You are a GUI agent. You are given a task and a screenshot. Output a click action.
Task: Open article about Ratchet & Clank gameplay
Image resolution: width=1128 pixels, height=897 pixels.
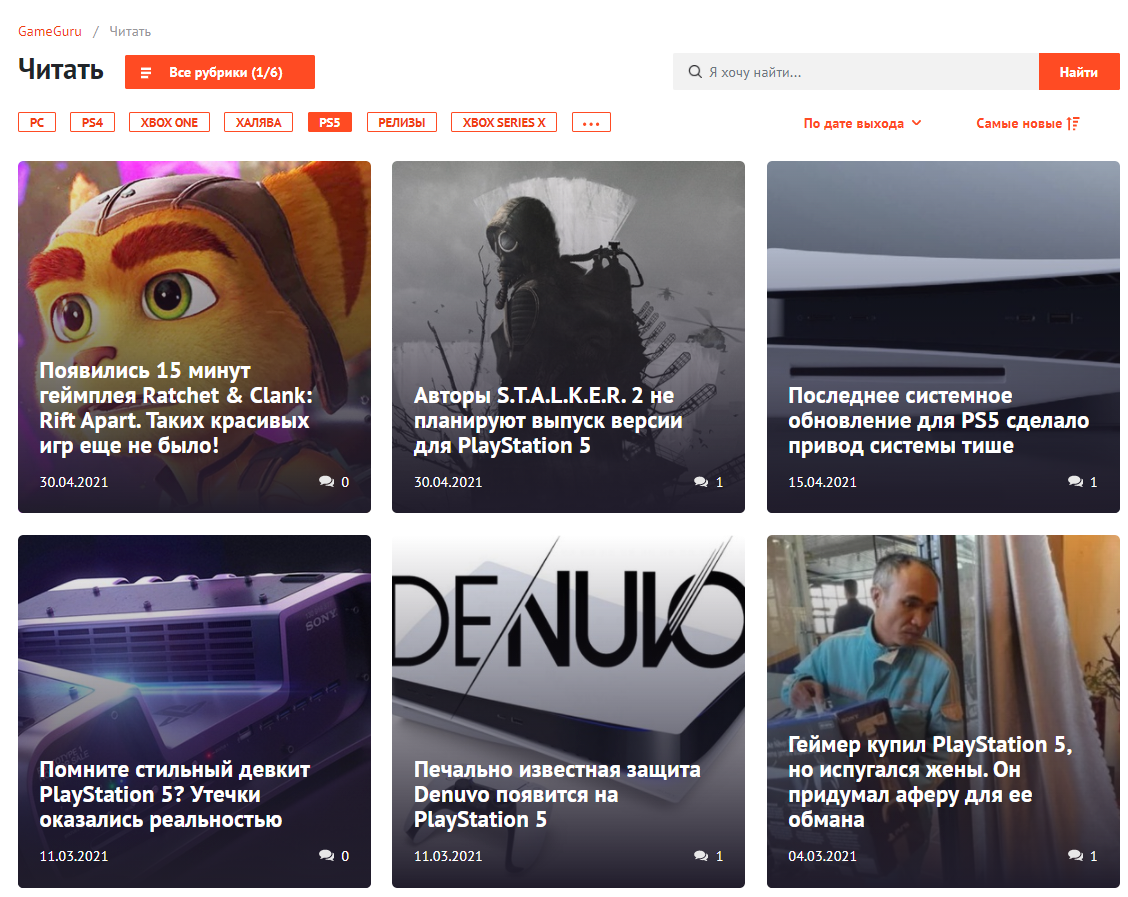click(x=176, y=408)
